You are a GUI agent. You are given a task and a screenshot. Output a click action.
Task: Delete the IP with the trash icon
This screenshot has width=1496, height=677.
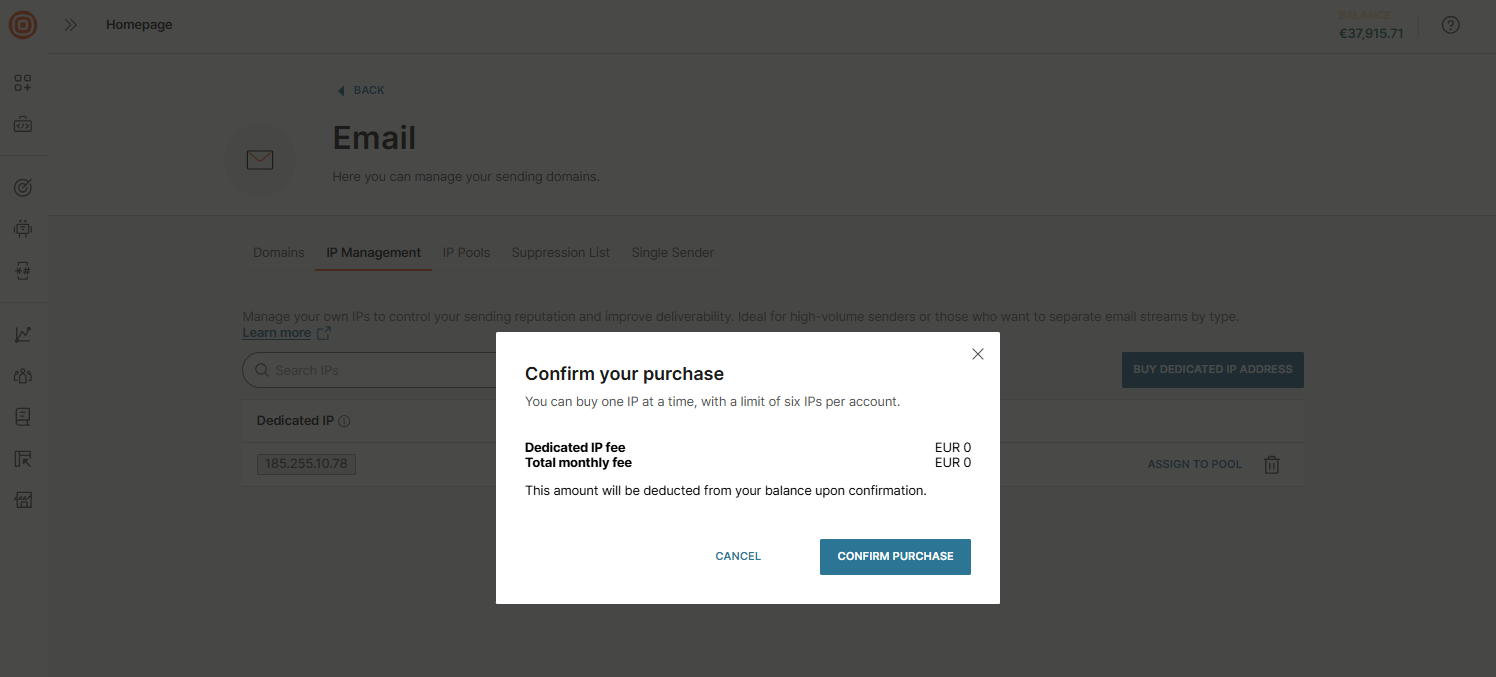[x=1271, y=464]
